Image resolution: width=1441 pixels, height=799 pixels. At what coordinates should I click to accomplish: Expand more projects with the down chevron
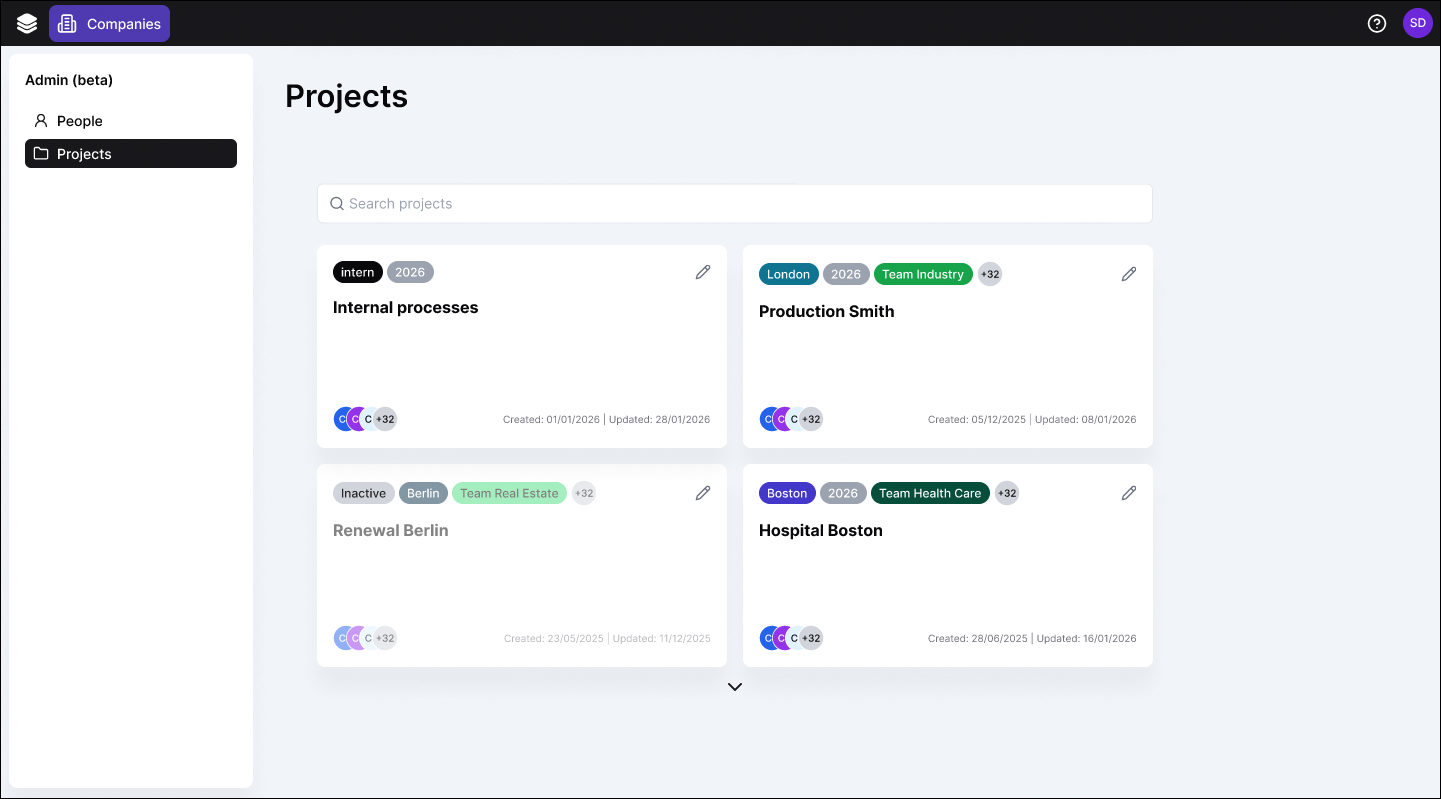point(735,687)
